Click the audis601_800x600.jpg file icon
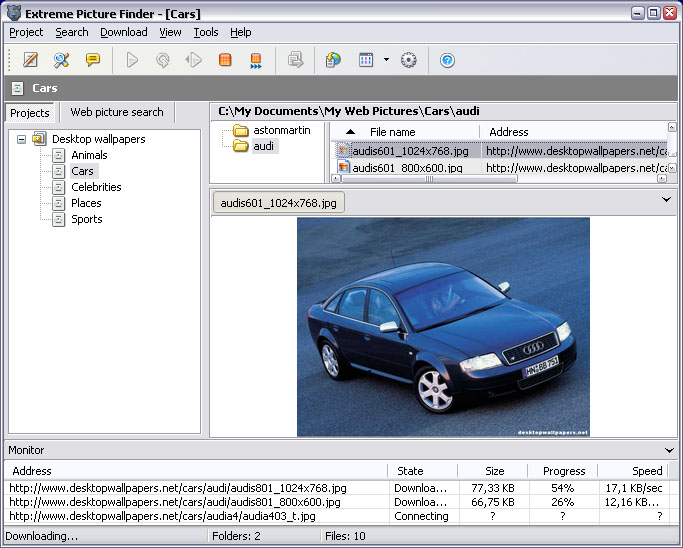This screenshot has height=548, width=683. tap(343, 167)
